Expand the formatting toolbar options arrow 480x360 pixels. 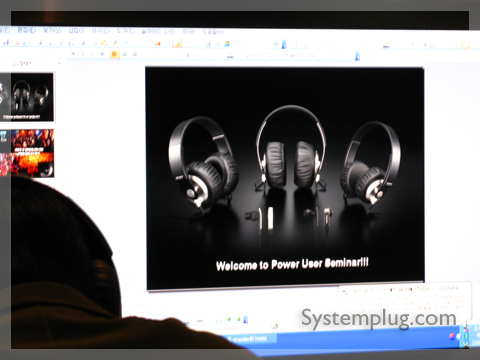357,56
